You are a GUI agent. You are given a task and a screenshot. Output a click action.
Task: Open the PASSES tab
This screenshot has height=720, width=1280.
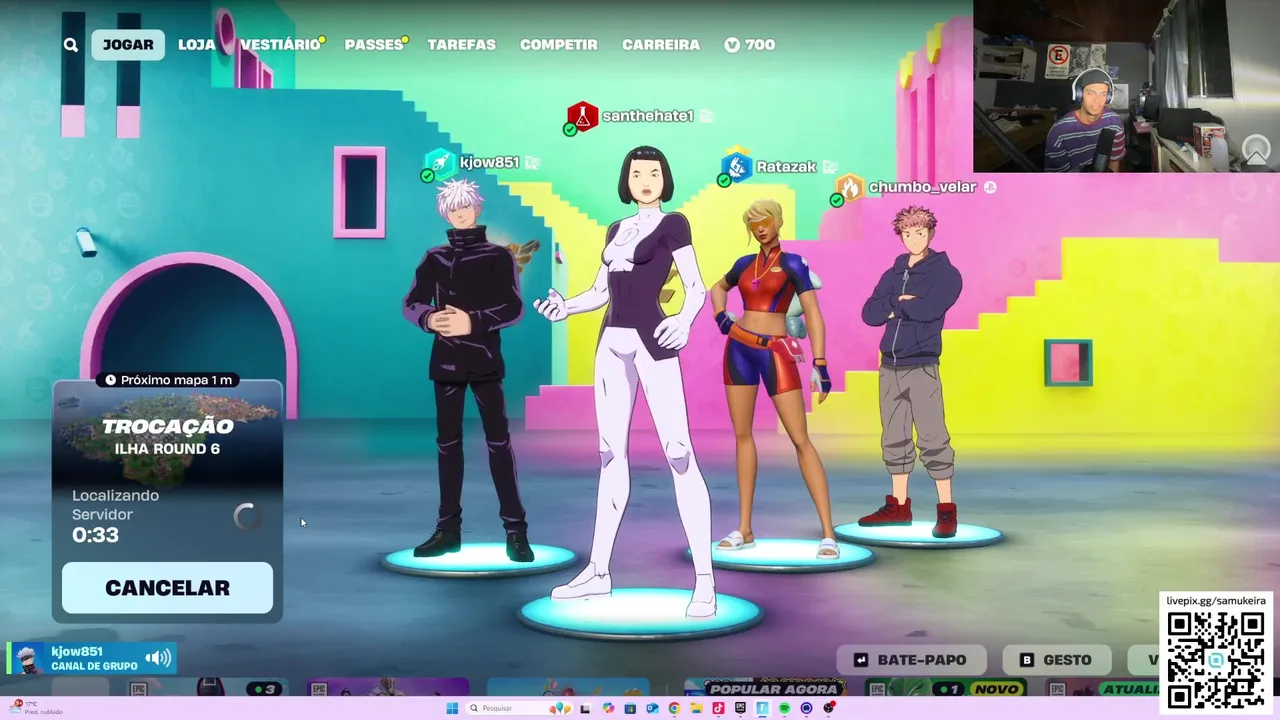click(x=374, y=45)
